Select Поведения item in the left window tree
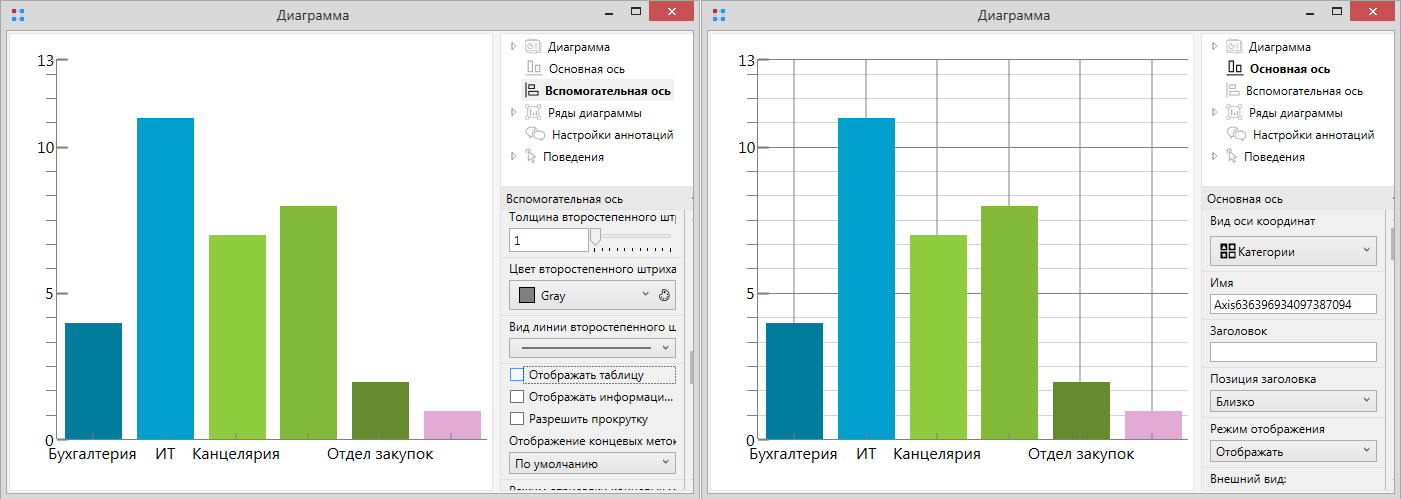 click(x=573, y=157)
